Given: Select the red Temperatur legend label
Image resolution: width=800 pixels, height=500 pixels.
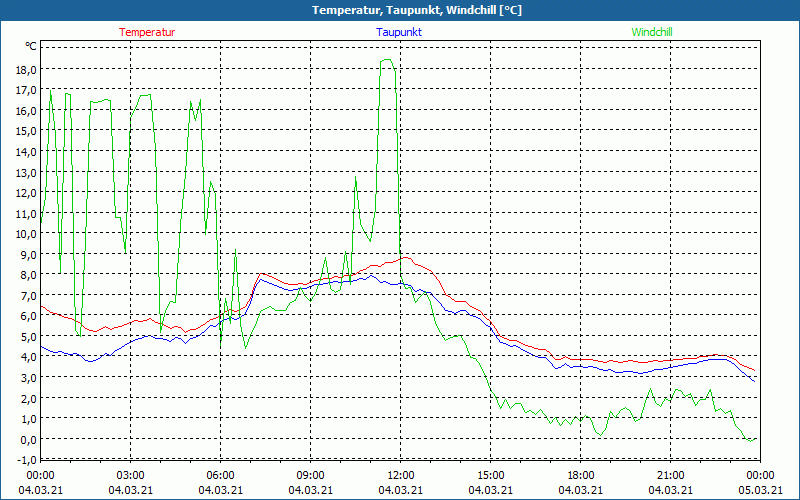Looking at the screenshot, I should (147, 32).
